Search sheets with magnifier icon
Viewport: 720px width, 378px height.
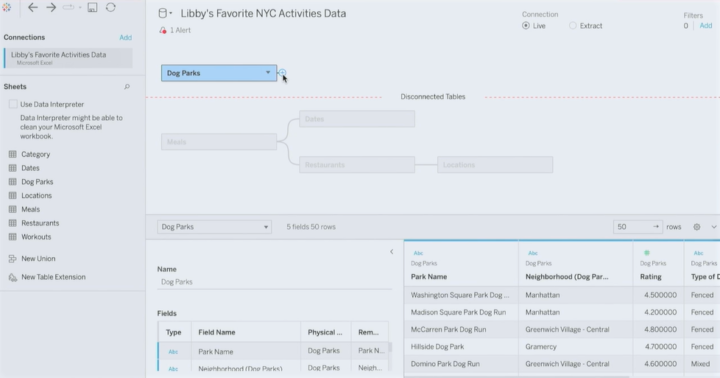127,87
